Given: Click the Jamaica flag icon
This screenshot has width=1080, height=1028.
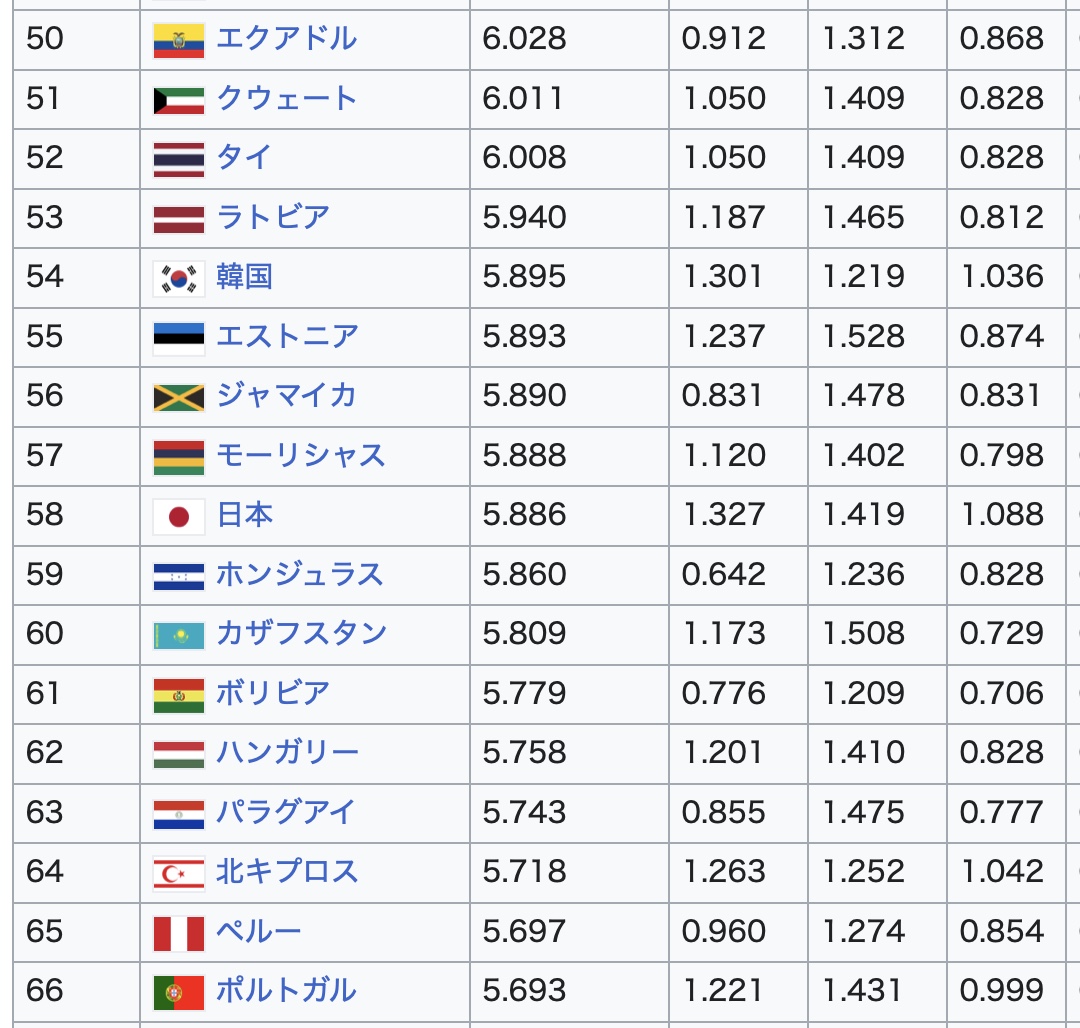Looking at the screenshot, I should [179, 396].
